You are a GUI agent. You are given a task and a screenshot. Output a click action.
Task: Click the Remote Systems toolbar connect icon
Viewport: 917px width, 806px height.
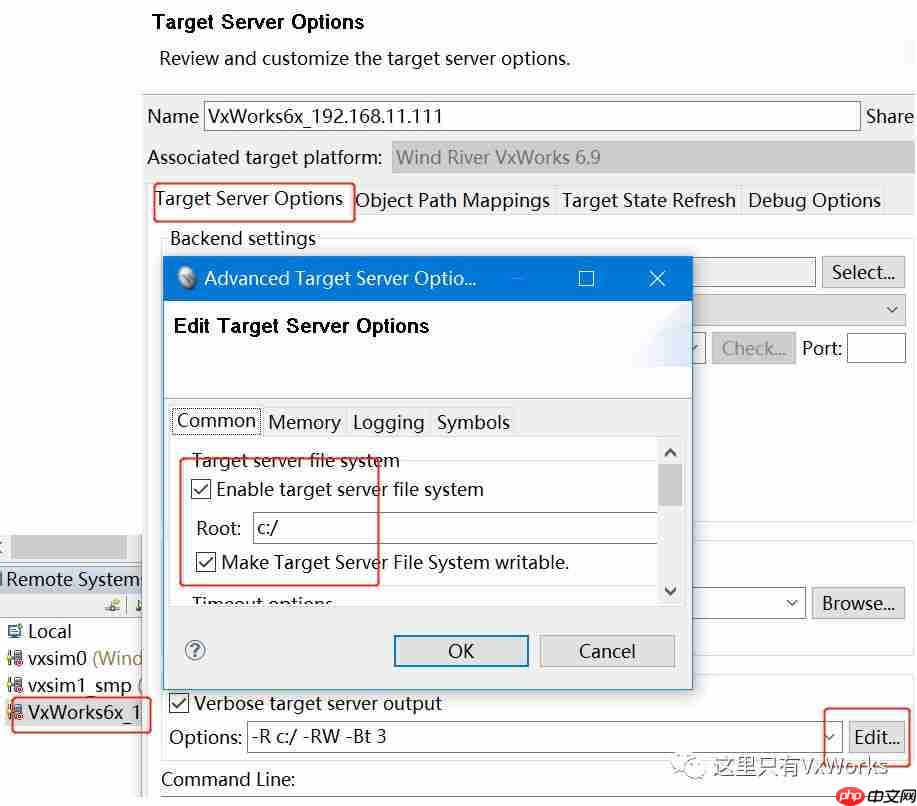(x=113, y=605)
